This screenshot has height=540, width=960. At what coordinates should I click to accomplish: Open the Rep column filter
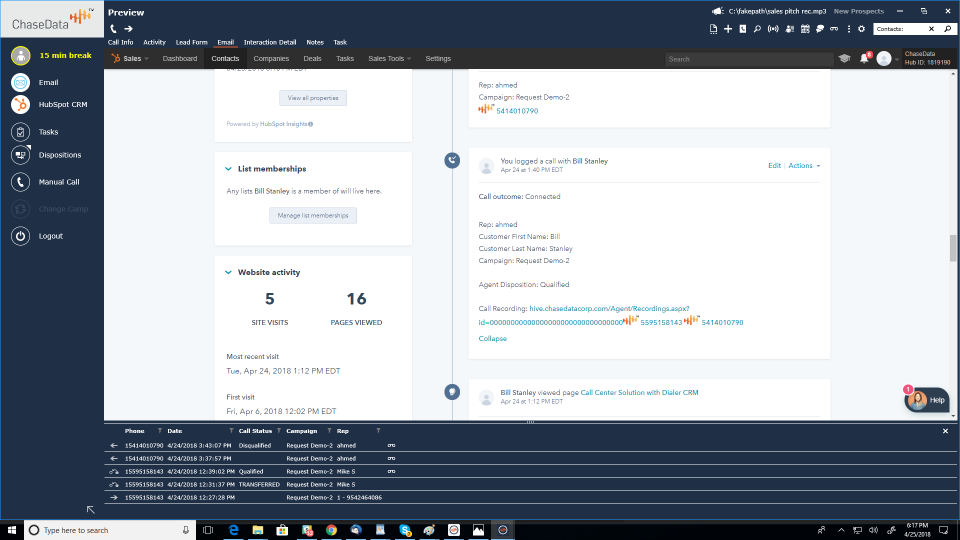[x=378, y=431]
